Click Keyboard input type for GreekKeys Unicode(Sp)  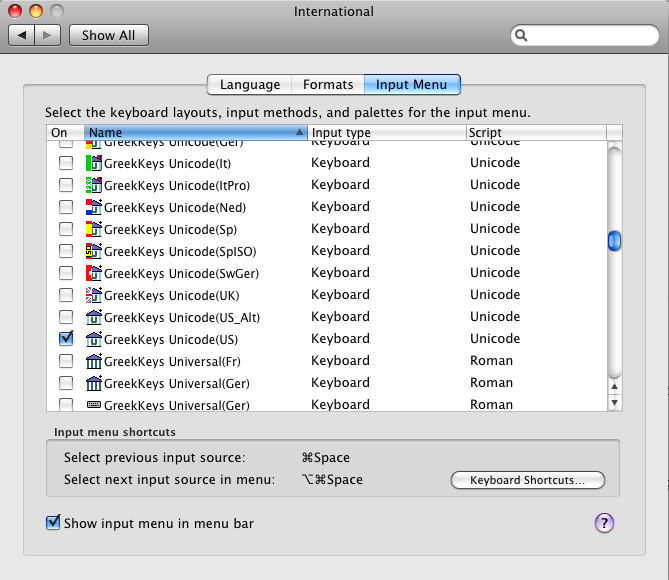340,229
